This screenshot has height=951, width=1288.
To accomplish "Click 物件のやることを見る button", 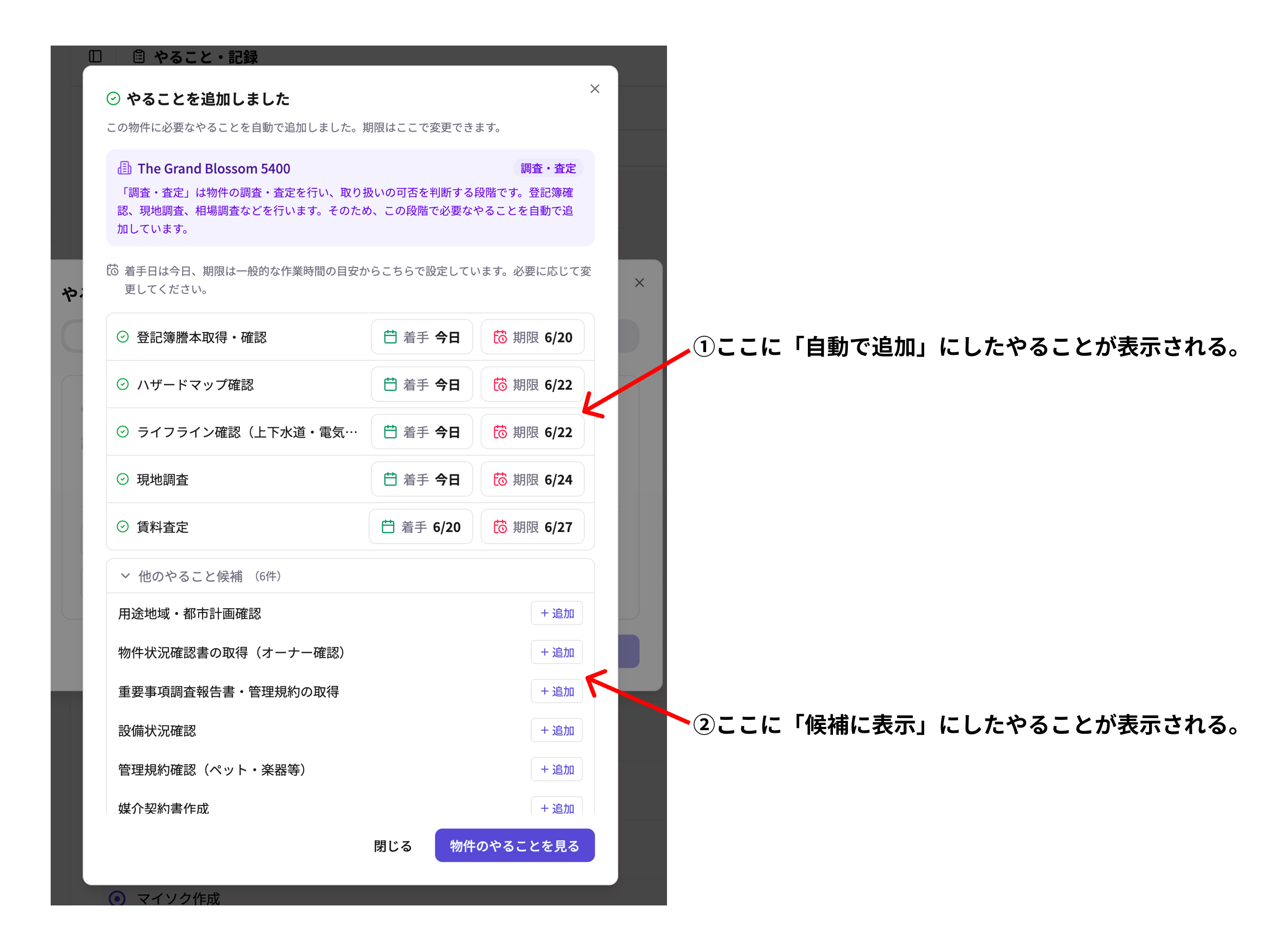I will coord(515,845).
